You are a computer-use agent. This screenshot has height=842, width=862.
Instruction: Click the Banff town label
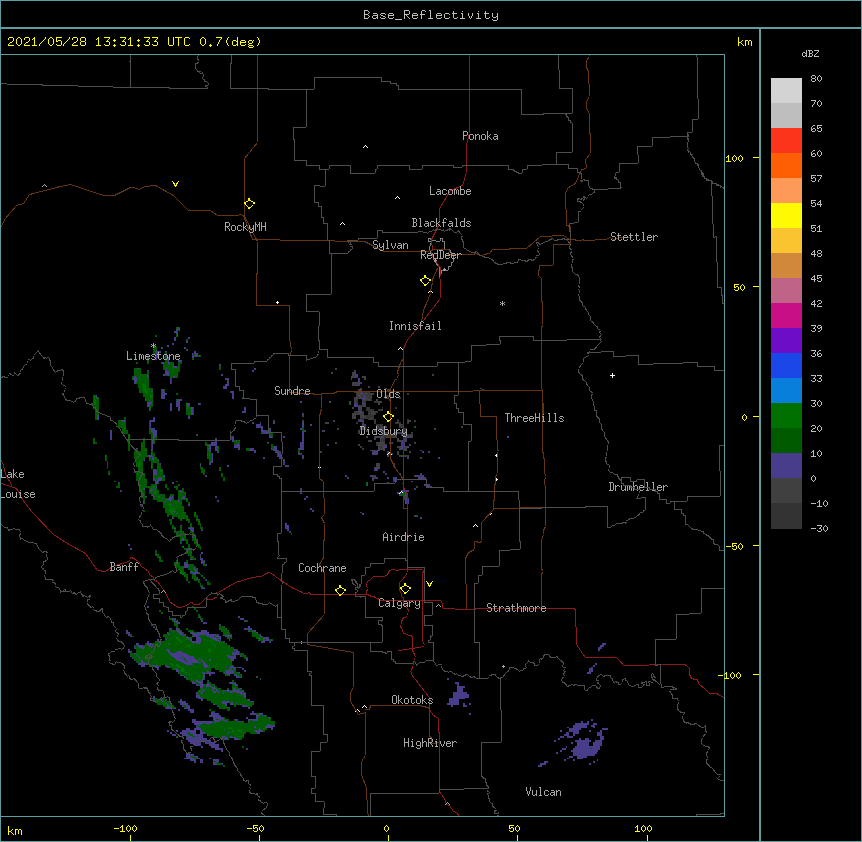click(124, 567)
